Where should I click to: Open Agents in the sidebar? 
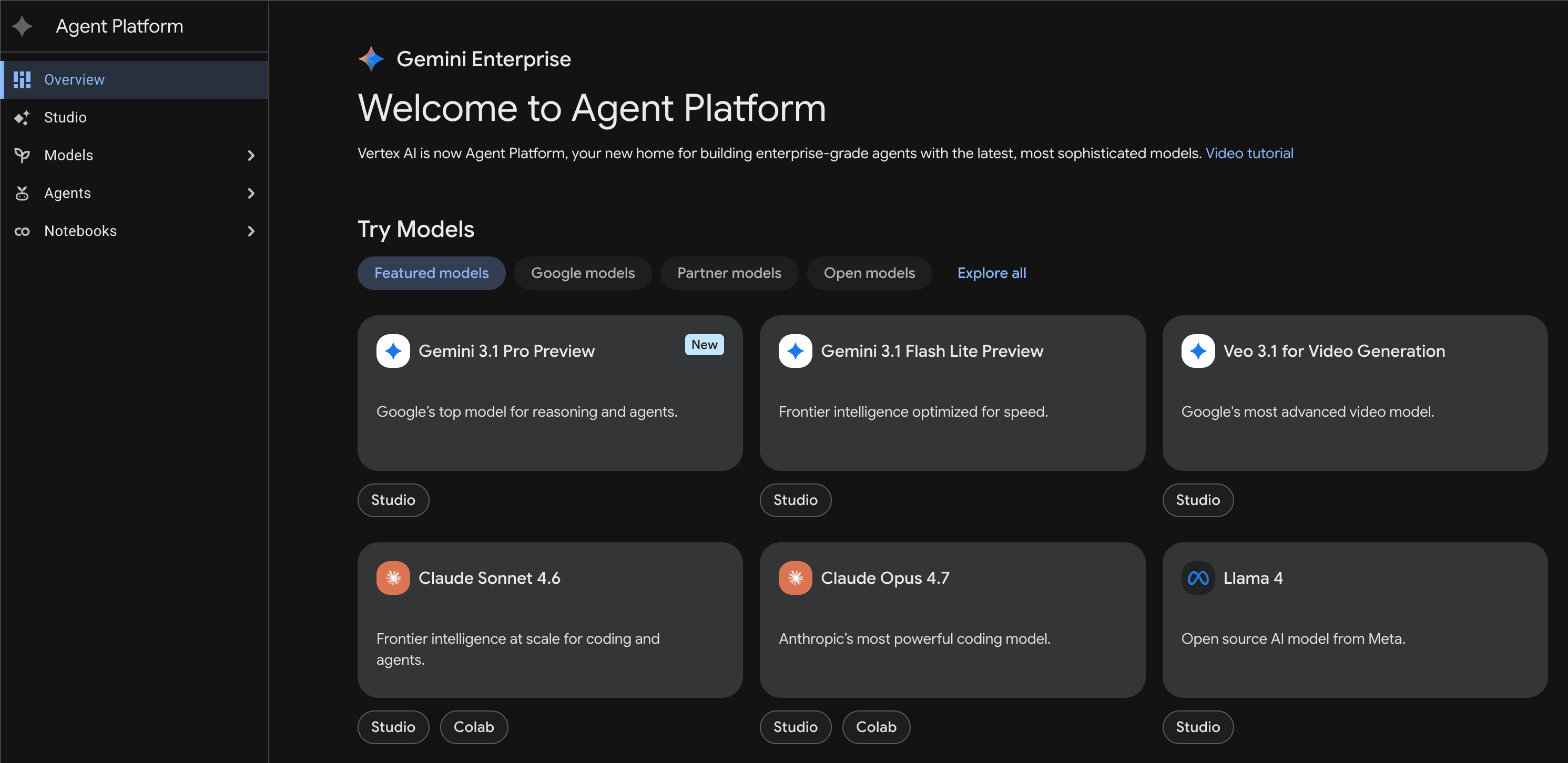[135, 193]
